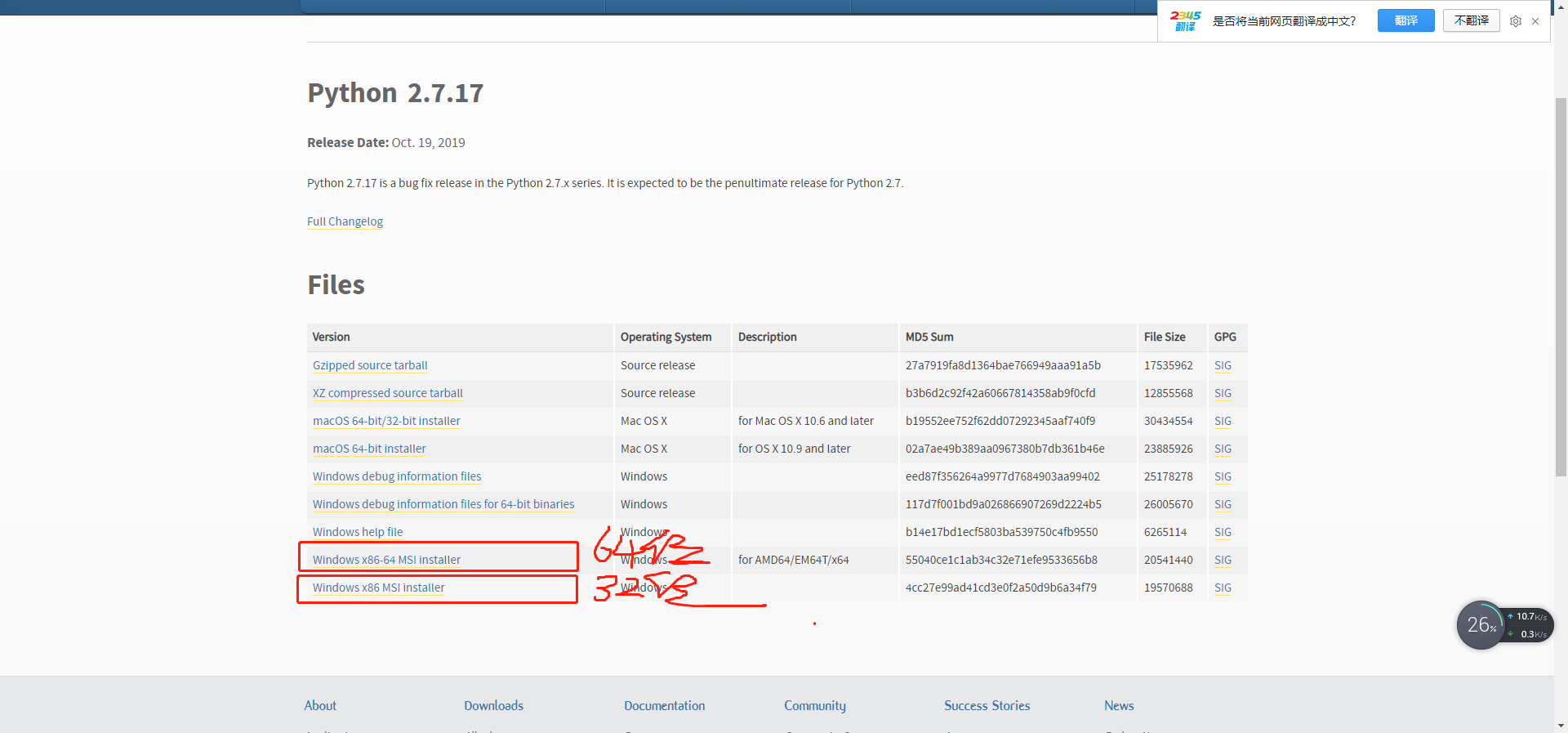Open SIG link for Gzipped source tarball

pos(1223,365)
